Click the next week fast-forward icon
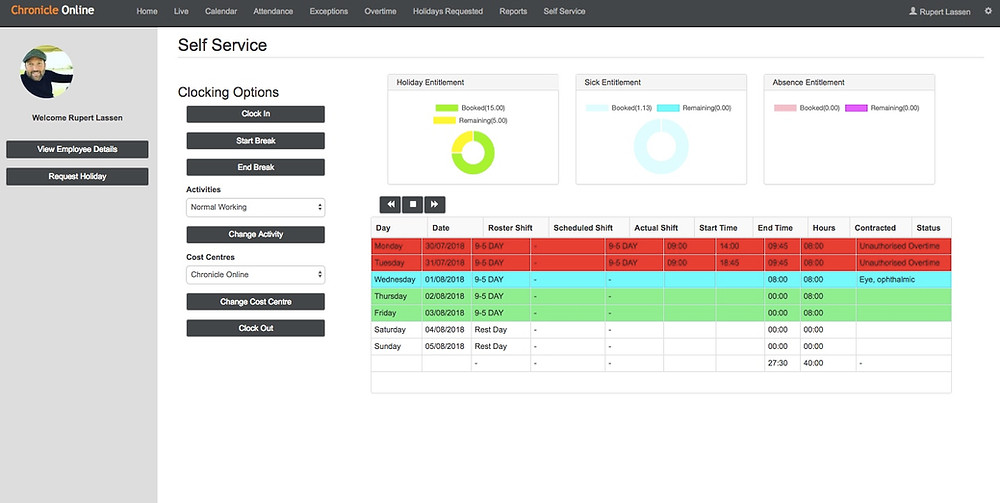Screen dimensions: 1000x503 pos(434,205)
